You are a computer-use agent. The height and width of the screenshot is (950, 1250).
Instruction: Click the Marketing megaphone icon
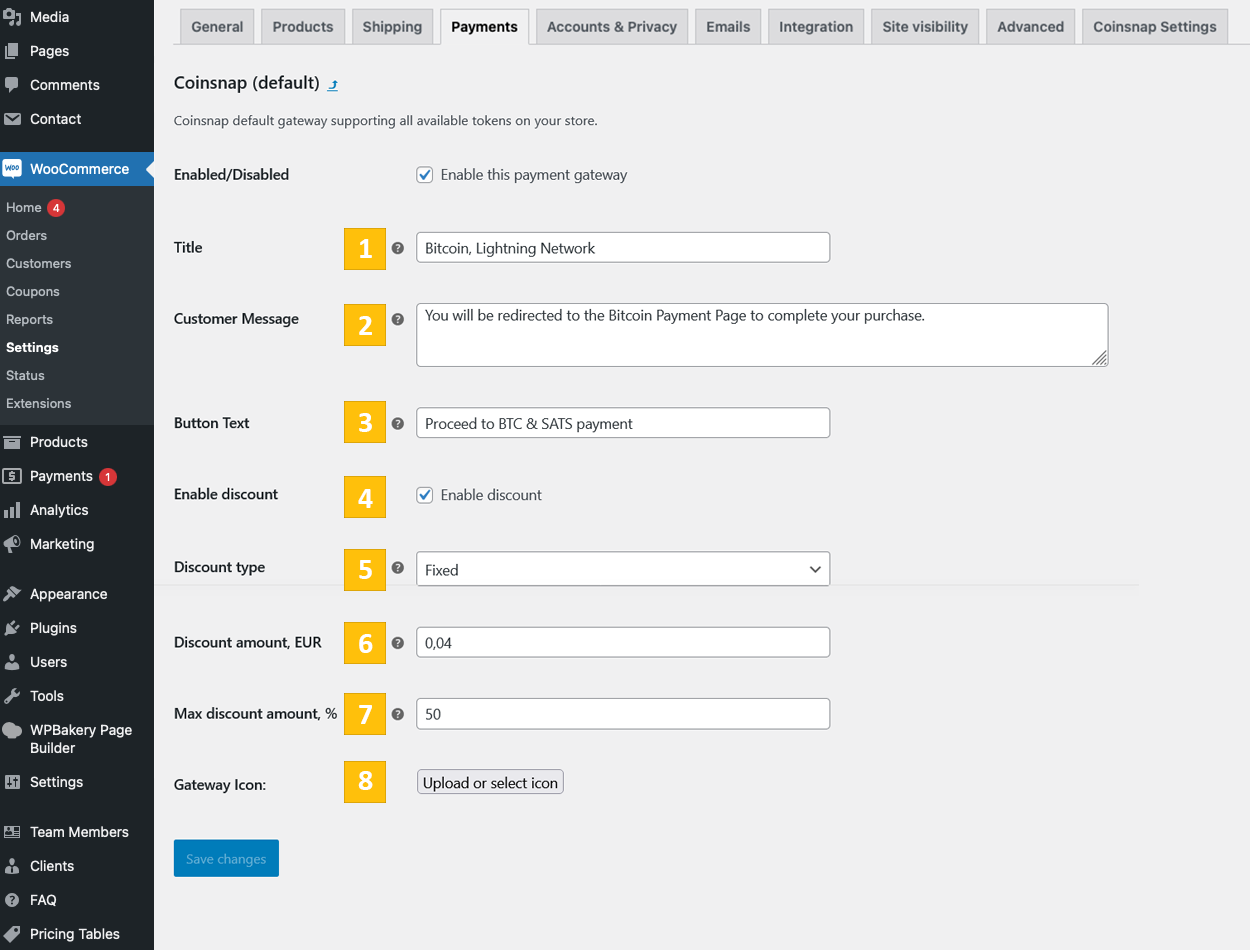(x=12, y=544)
